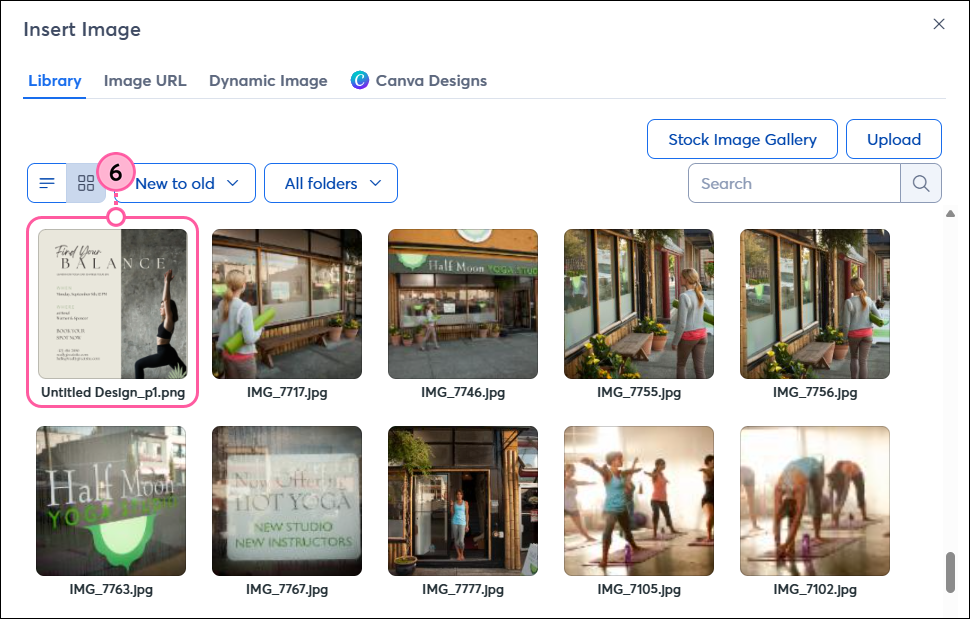The height and width of the screenshot is (619, 970).
Task: Open the "All folders" filter dropdown
Action: click(330, 183)
